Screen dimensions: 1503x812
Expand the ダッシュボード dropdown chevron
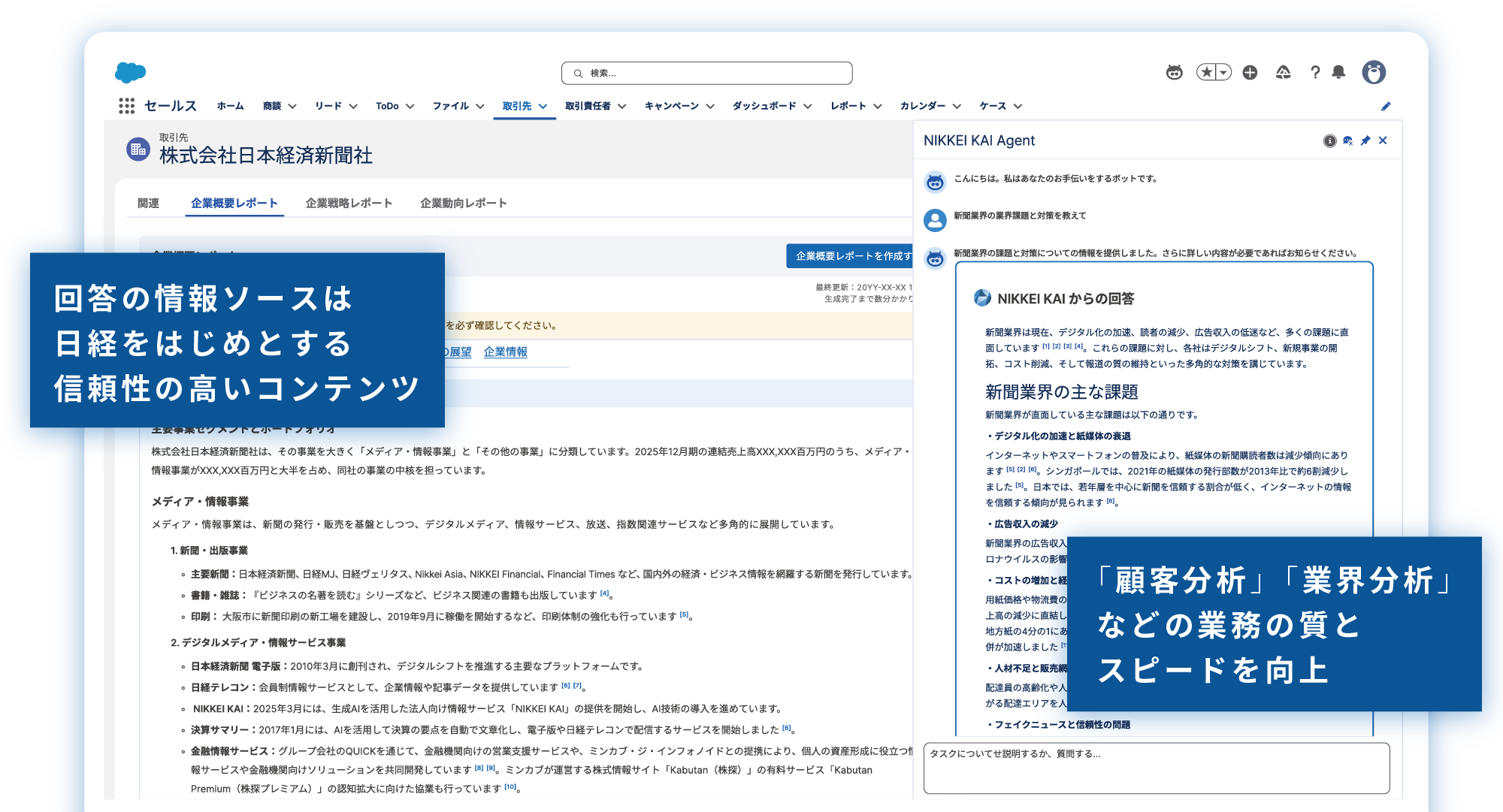(x=808, y=106)
